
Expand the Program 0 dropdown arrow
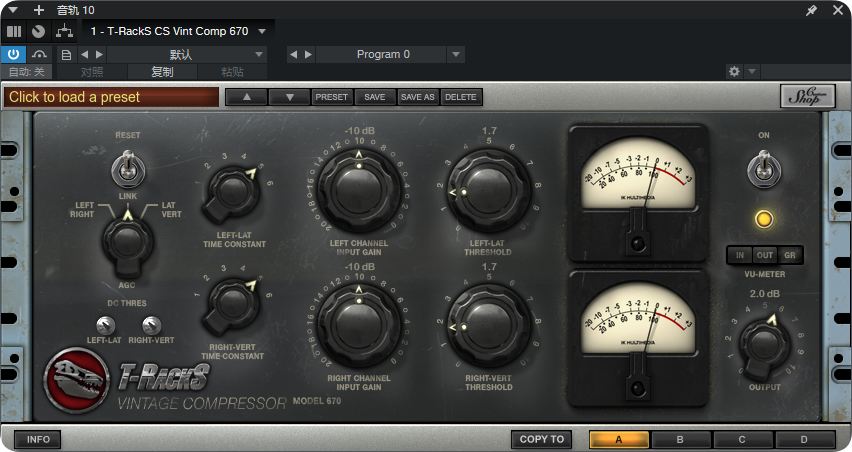coord(456,54)
